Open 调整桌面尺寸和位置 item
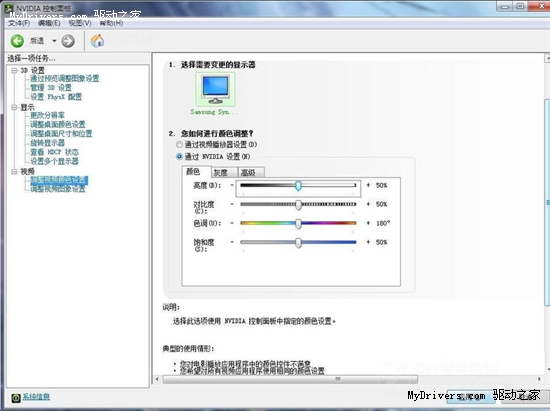 click(61, 133)
